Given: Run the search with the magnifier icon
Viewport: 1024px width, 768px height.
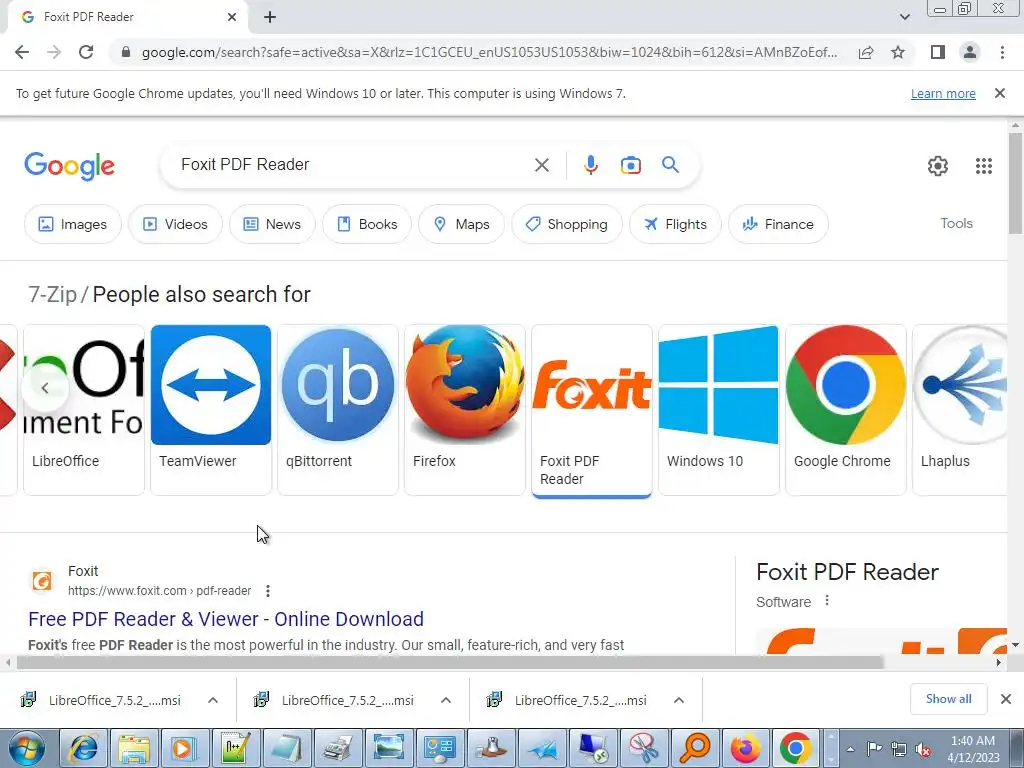Looking at the screenshot, I should click(x=670, y=165).
